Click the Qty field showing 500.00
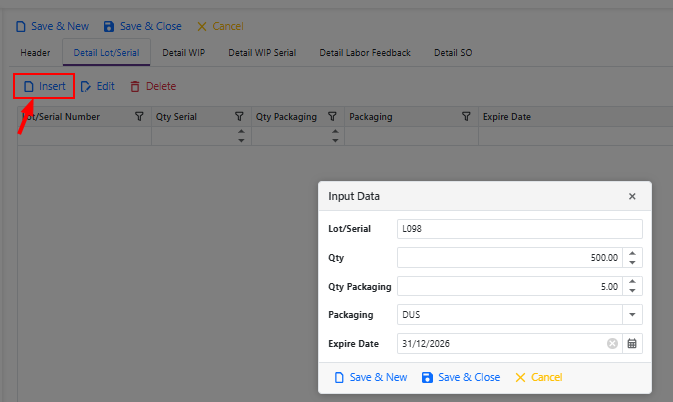The image size is (673, 402). click(x=509, y=257)
